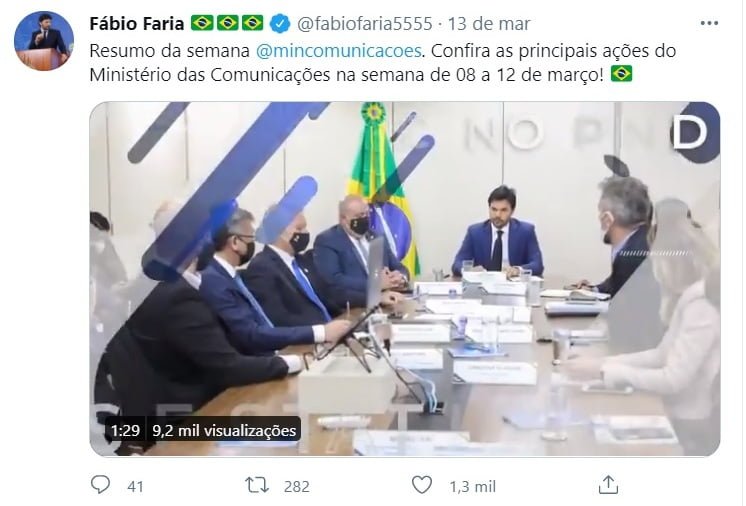Screen dimensions: 746x506
Task: Retweet using the arrows icon
Action: [x=257, y=485]
